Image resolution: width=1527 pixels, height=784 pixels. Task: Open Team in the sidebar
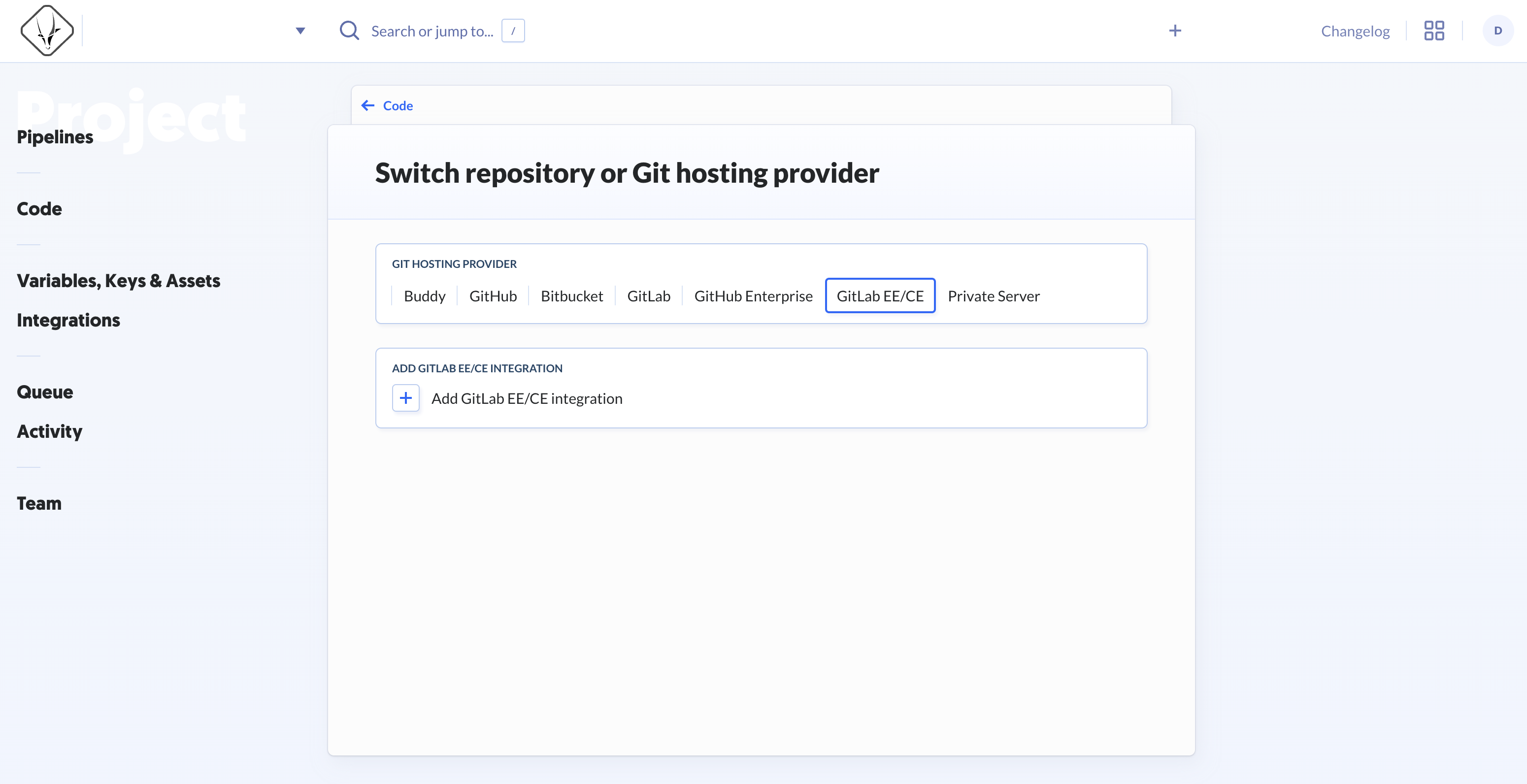[x=39, y=503]
